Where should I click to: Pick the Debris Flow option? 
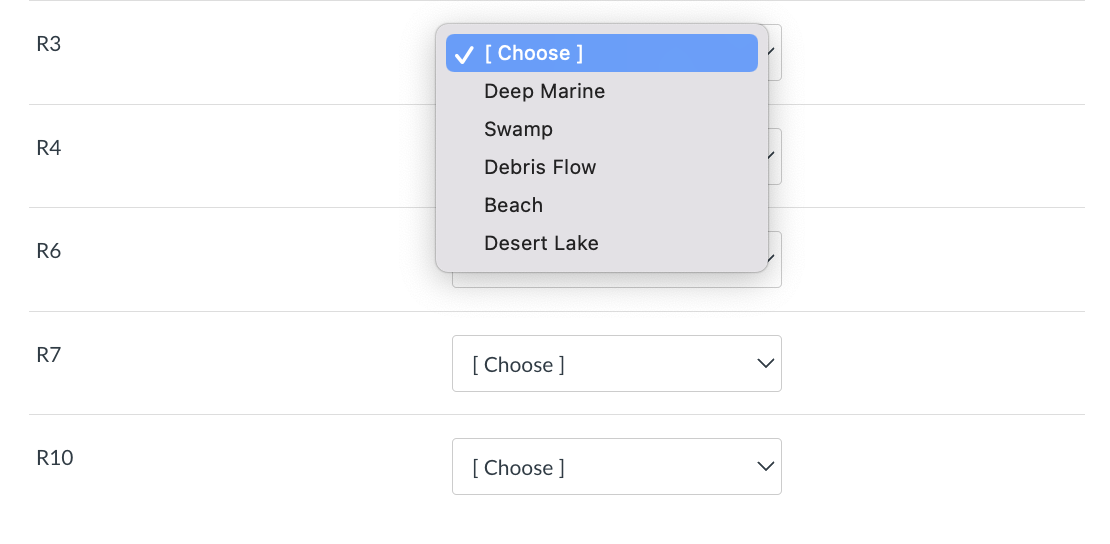[x=540, y=167]
